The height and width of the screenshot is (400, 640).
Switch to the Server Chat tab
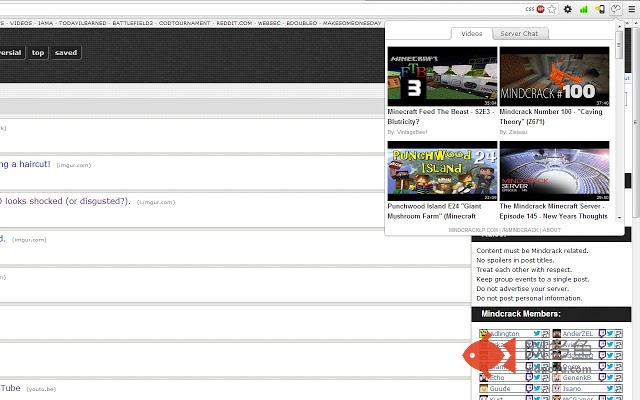tap(518, 33)
